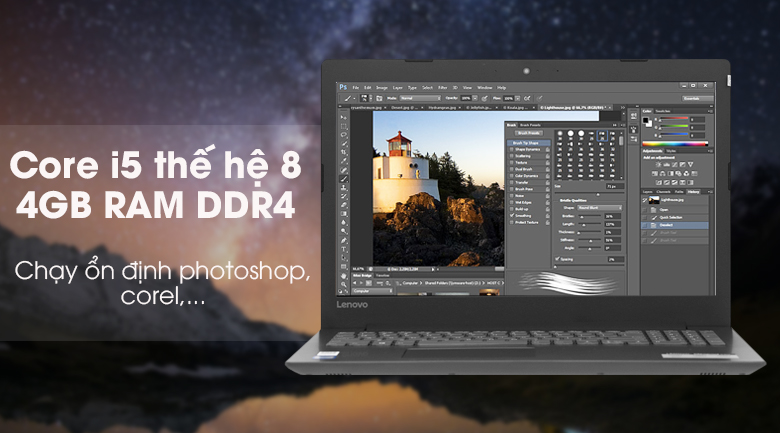Enable the Protect Texture checkbox

[x=511, y=222]
